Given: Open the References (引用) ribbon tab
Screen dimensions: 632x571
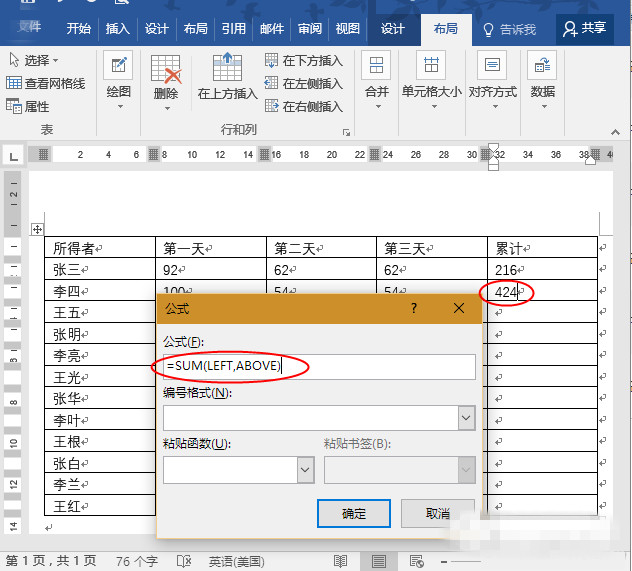Looking at the screenshot, I should pyautogui.click(x=233, y=28).
